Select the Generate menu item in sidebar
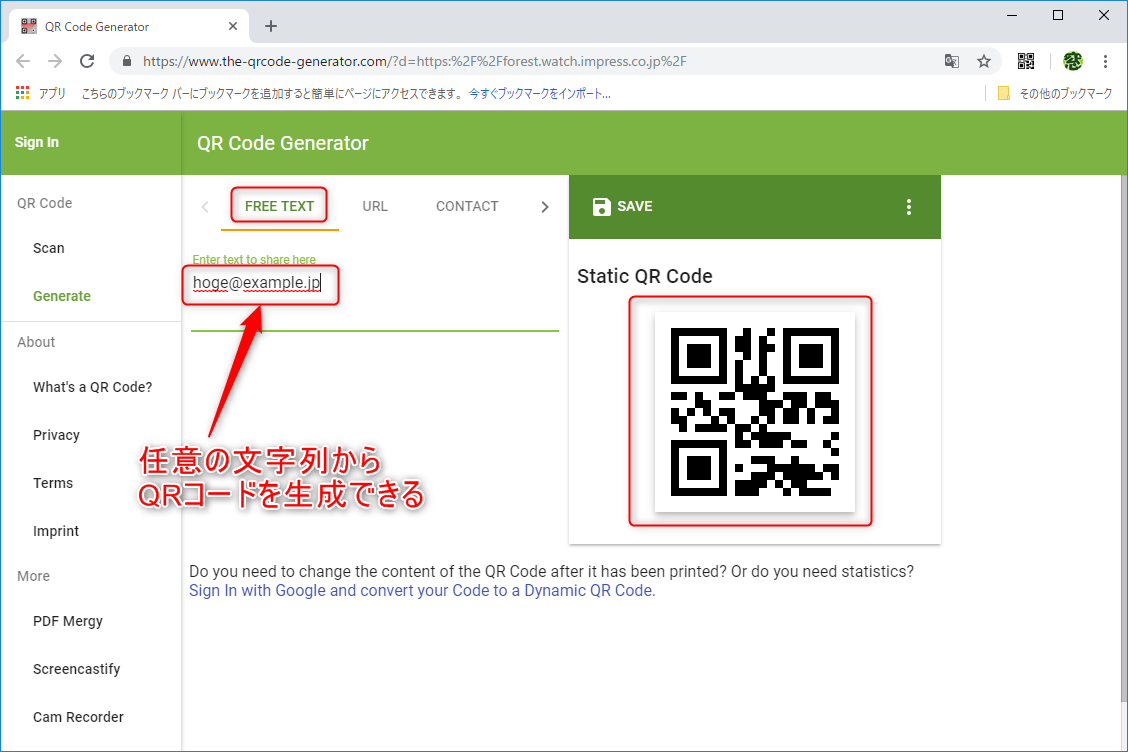 (x=61, y=295)
